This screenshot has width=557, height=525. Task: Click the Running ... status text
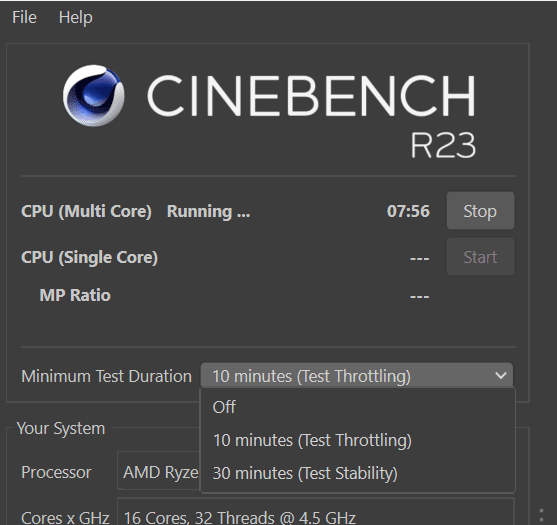[x=209, y=211]
